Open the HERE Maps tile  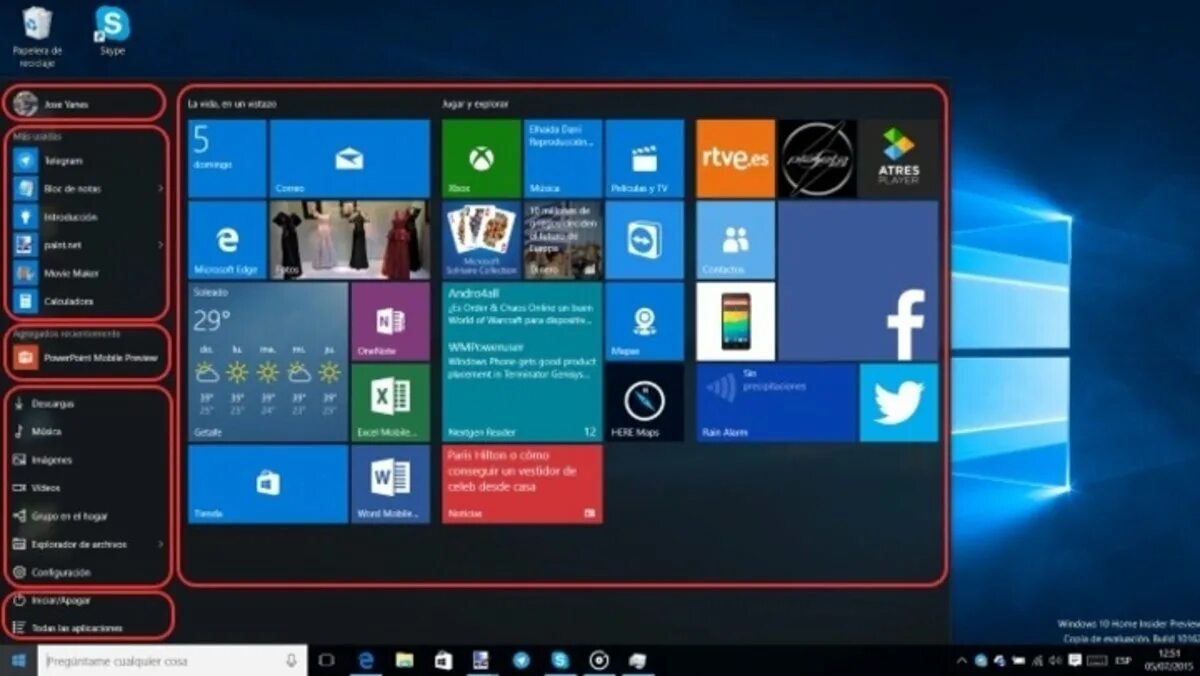[644, 402]
